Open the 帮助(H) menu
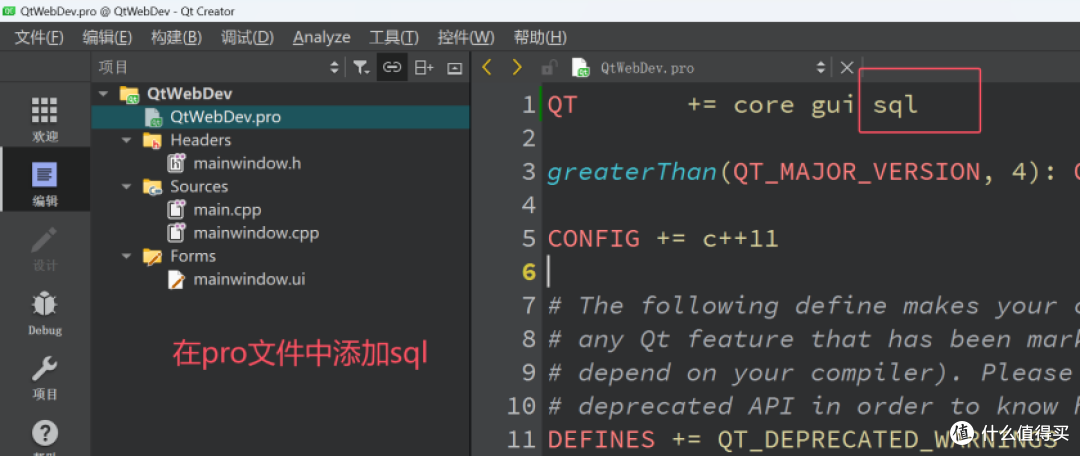Image resolution: width=1080 pixels, height=456 pixels. (540, 37)
